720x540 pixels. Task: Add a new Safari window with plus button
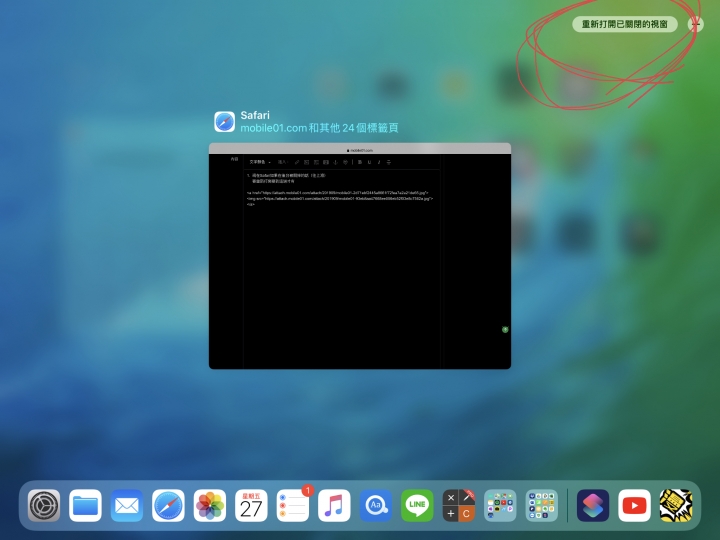tap(696, 24)
